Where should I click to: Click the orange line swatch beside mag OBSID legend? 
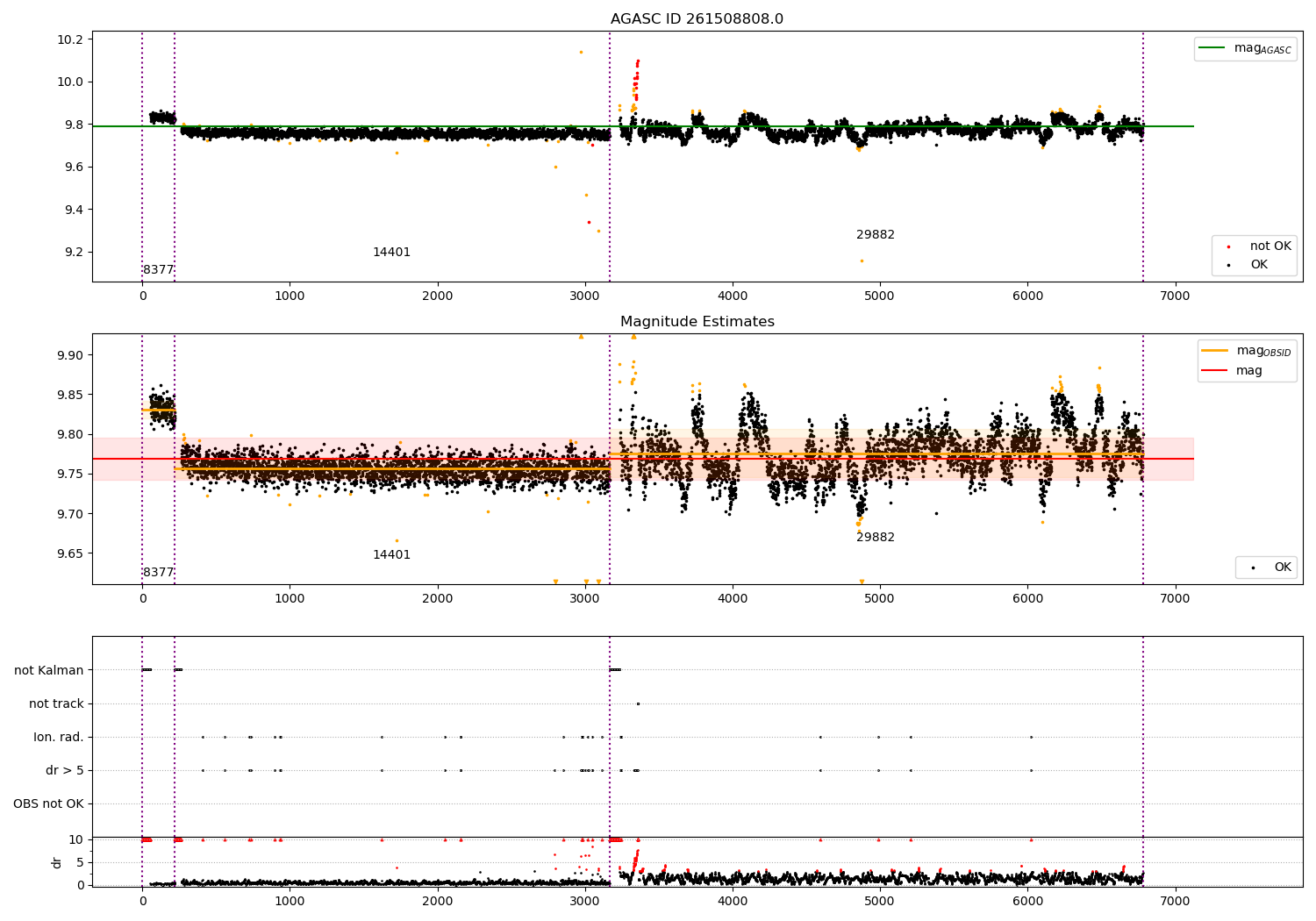1215,350
